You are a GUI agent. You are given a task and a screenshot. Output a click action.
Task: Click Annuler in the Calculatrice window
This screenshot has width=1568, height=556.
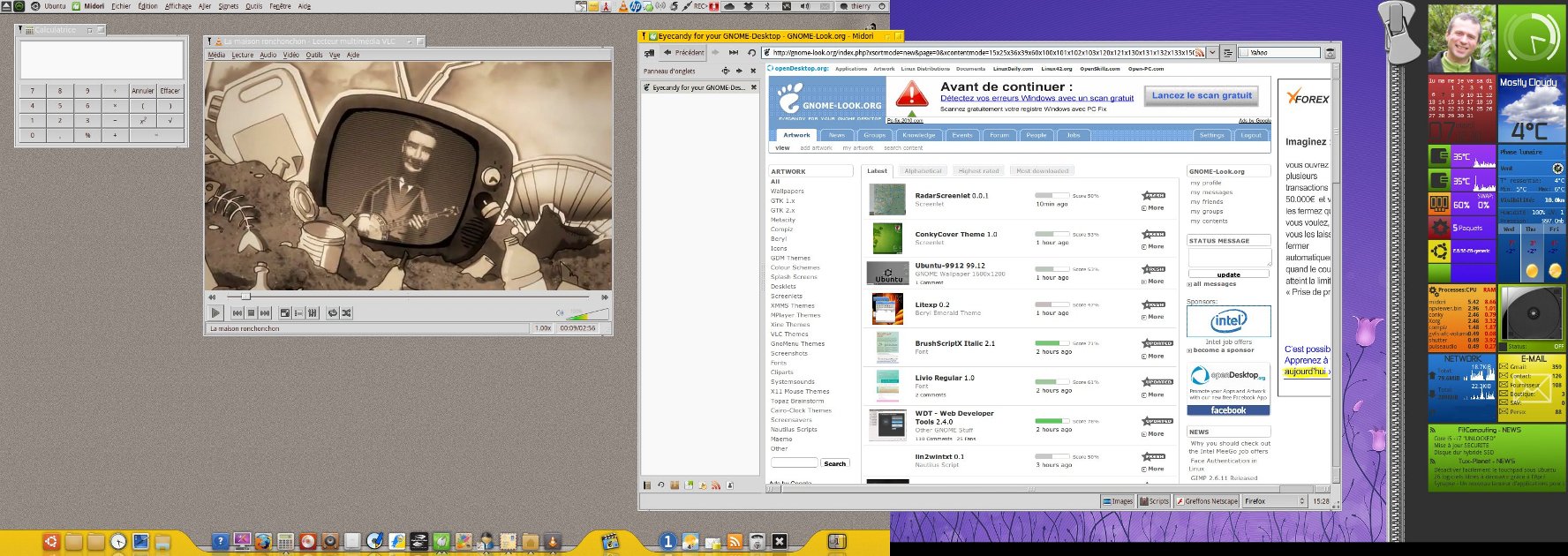pyautogui.click(x=143, y=90)
